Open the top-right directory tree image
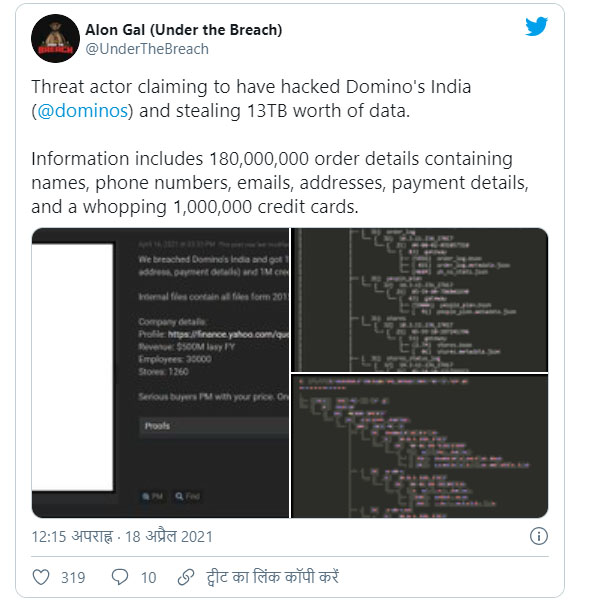The image size is (596, 612). point(420,300)
